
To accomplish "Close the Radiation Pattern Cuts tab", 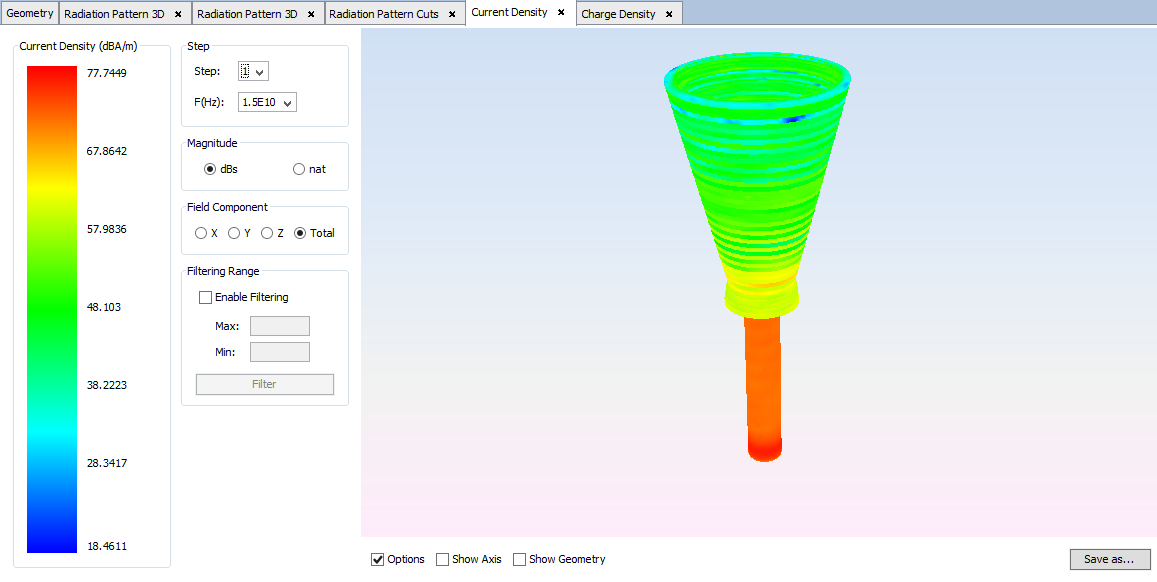I will pyautogui.click(x=452, y=14).
